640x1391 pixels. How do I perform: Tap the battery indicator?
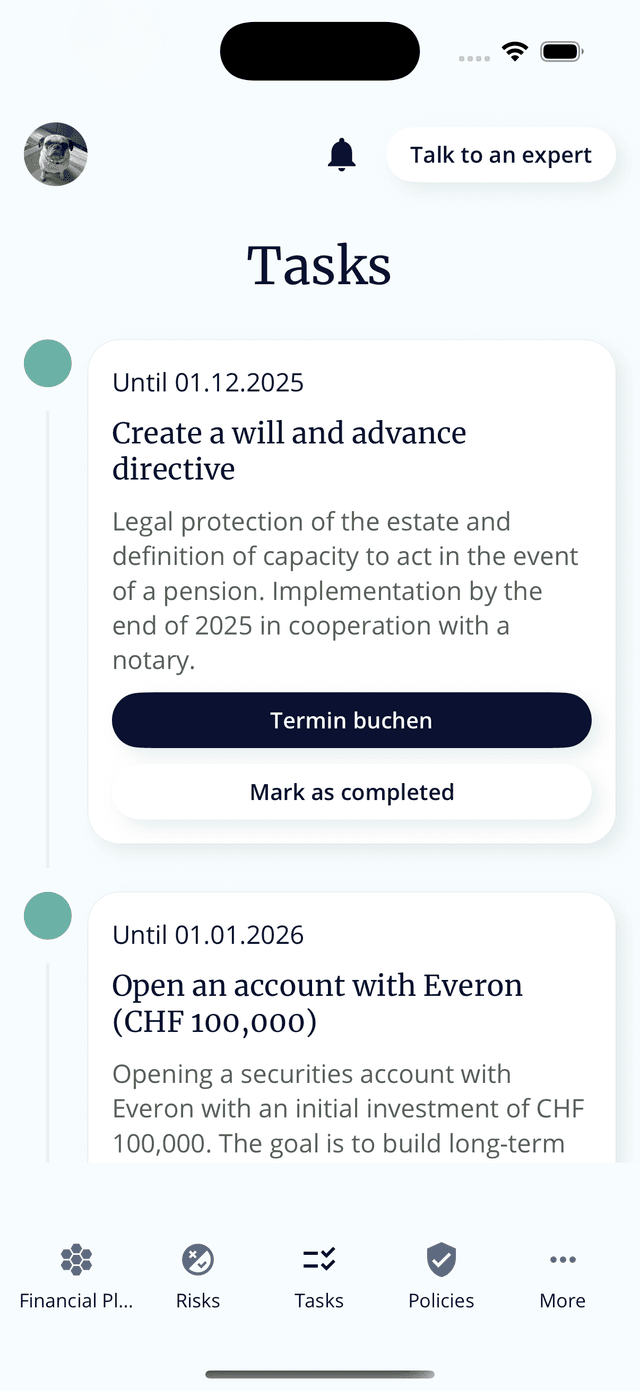pos(561,50)
